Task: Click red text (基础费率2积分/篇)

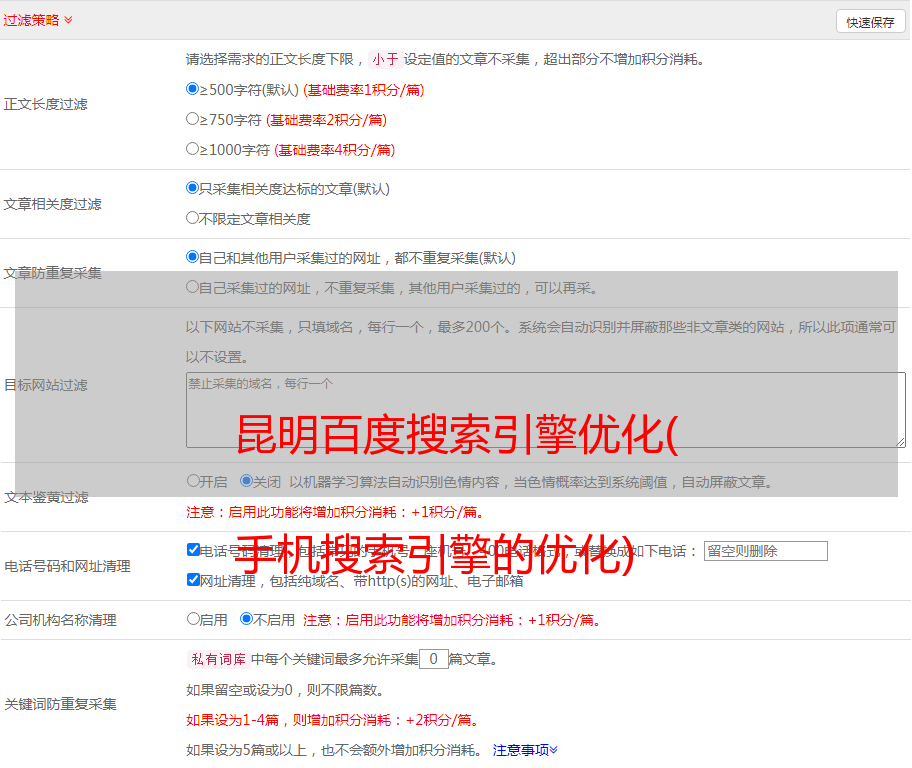Action: tap(326, 120)
